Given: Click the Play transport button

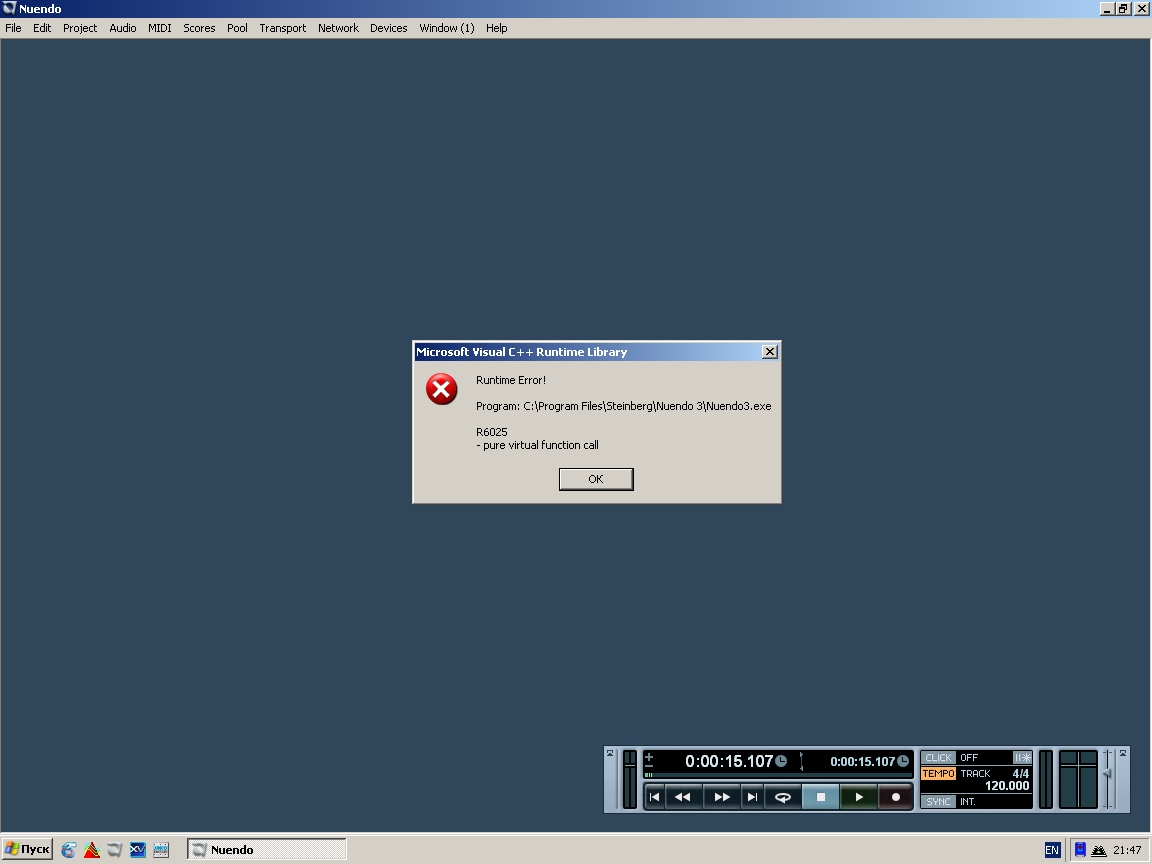Looking at the screenshot, I should coord(859,797).
